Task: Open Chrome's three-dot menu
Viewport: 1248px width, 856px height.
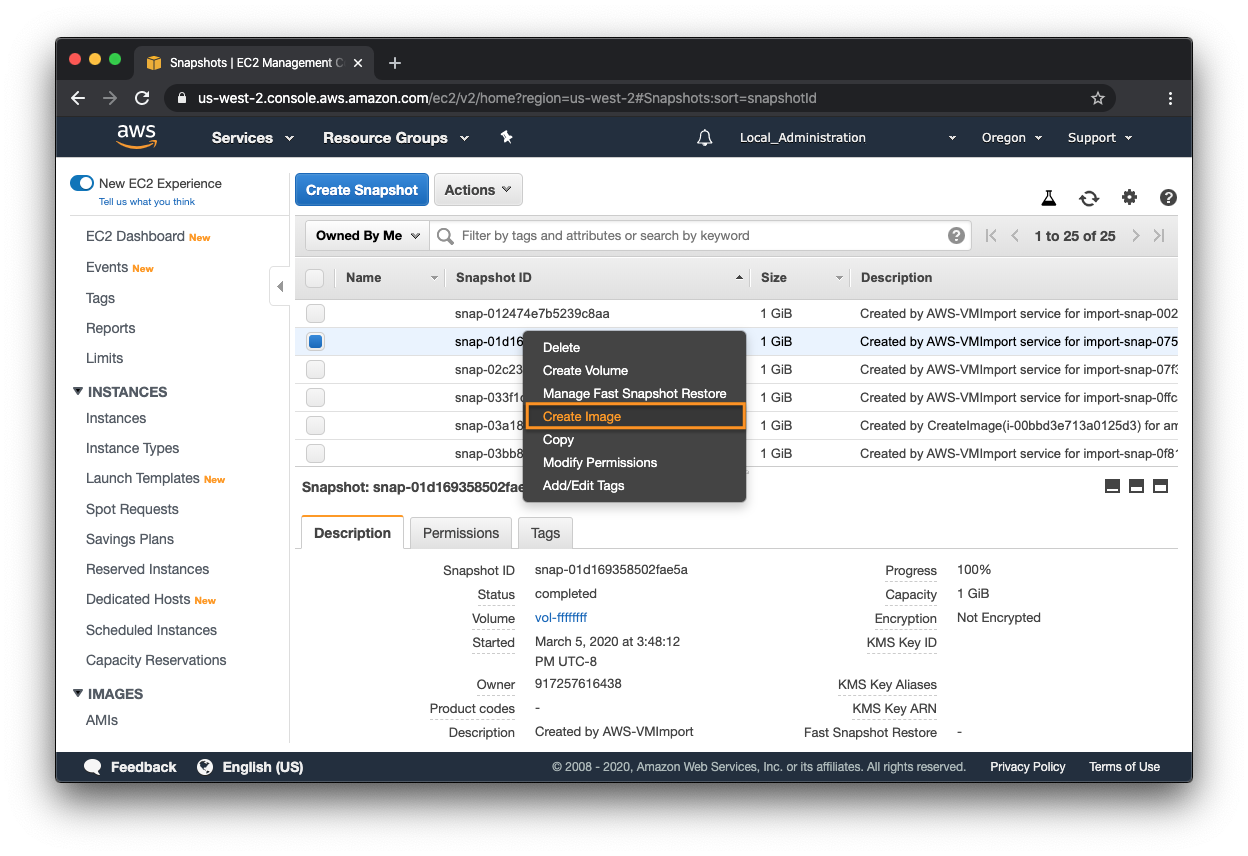Action: pos(1170,98)
